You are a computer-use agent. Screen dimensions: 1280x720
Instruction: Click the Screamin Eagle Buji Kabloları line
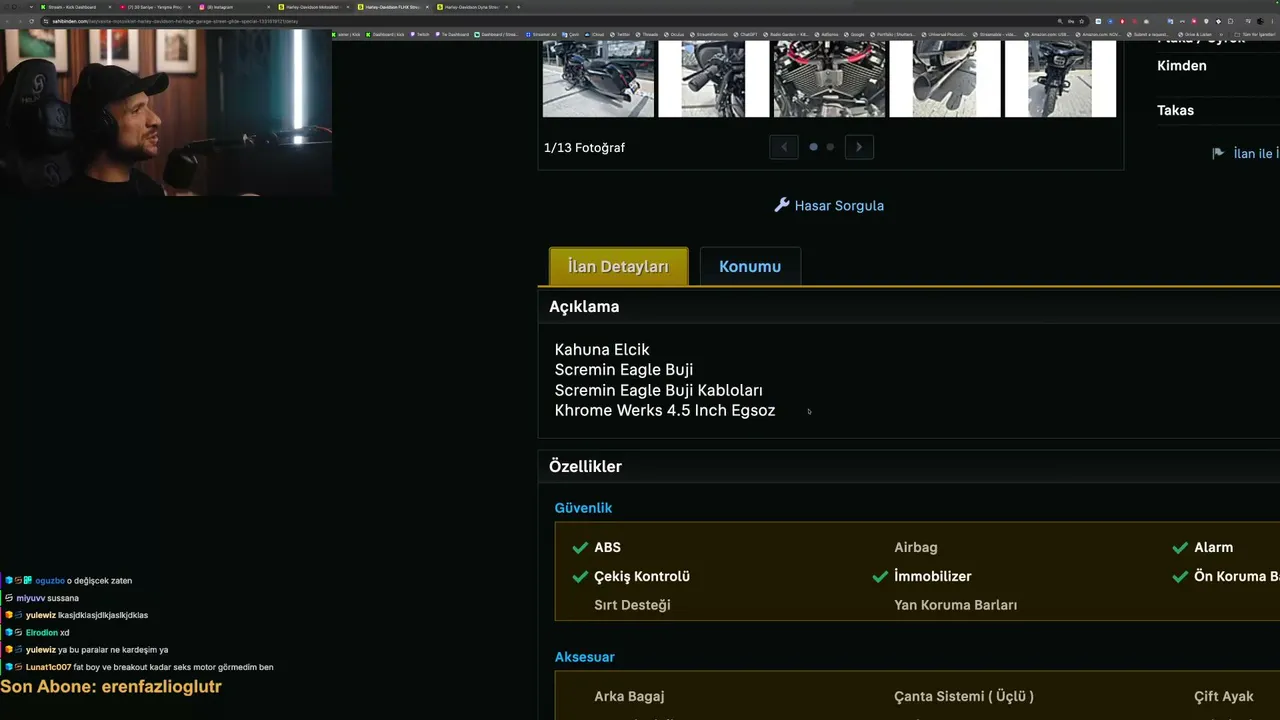click(659, 390)
